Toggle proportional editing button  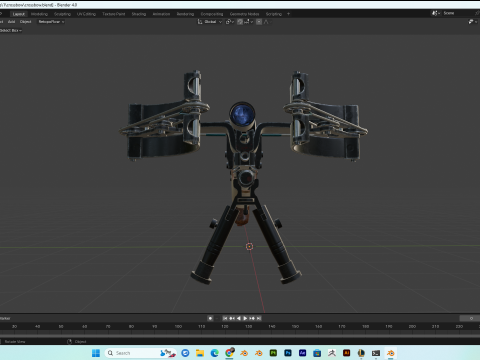[x=259, y=22]
